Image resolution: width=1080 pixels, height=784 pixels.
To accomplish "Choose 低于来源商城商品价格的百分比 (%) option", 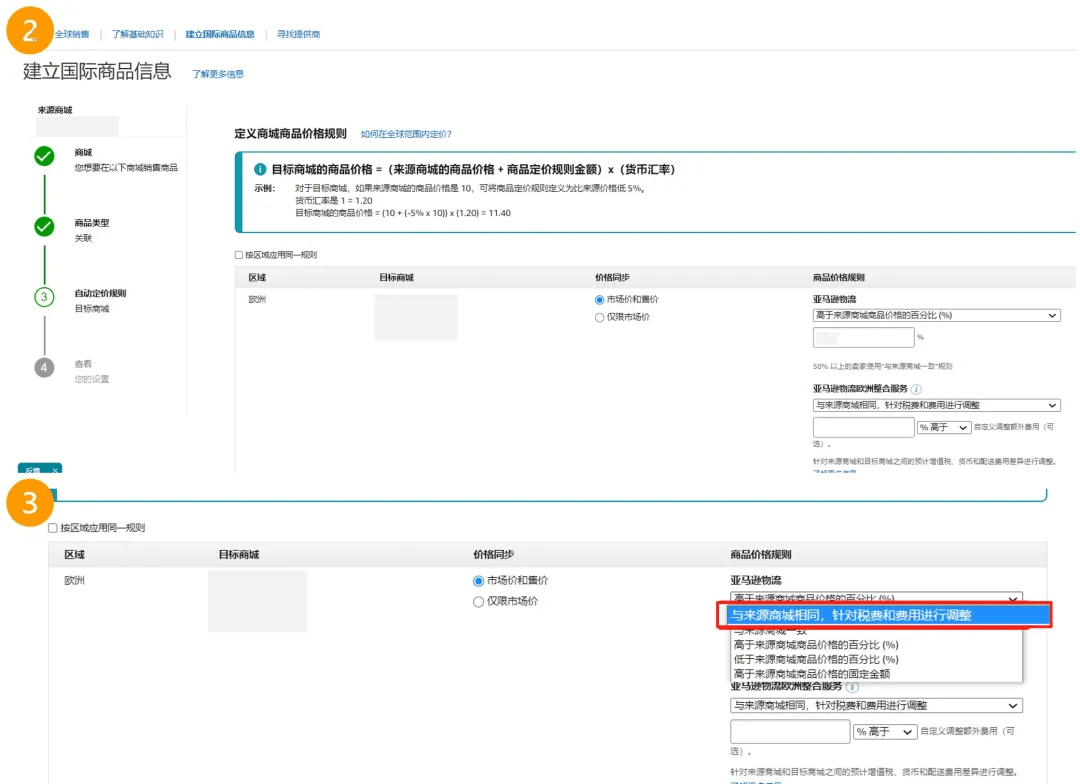I will [816, 659].
